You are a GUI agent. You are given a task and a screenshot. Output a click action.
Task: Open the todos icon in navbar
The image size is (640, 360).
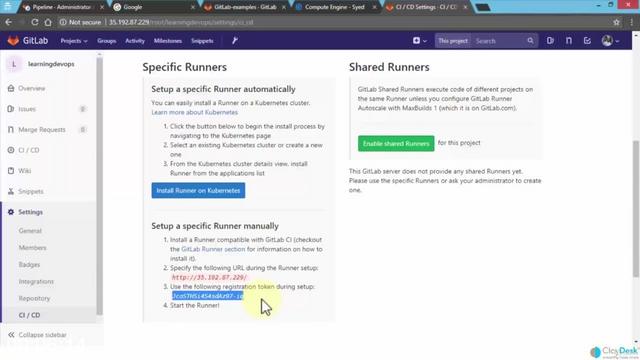pos(587,41)
